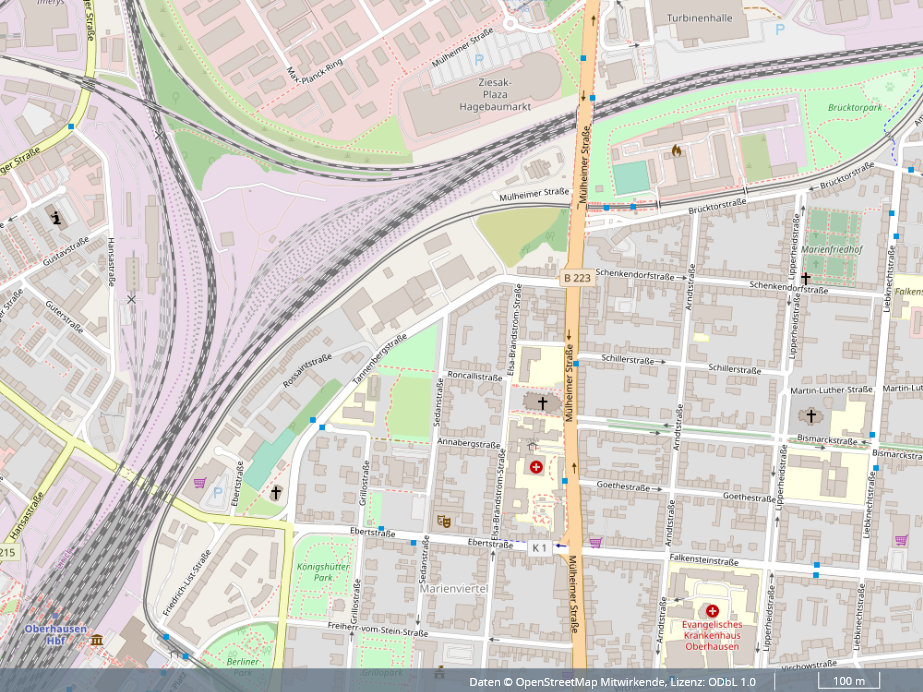Click the fire station flame icon

(x=677, y=152)
